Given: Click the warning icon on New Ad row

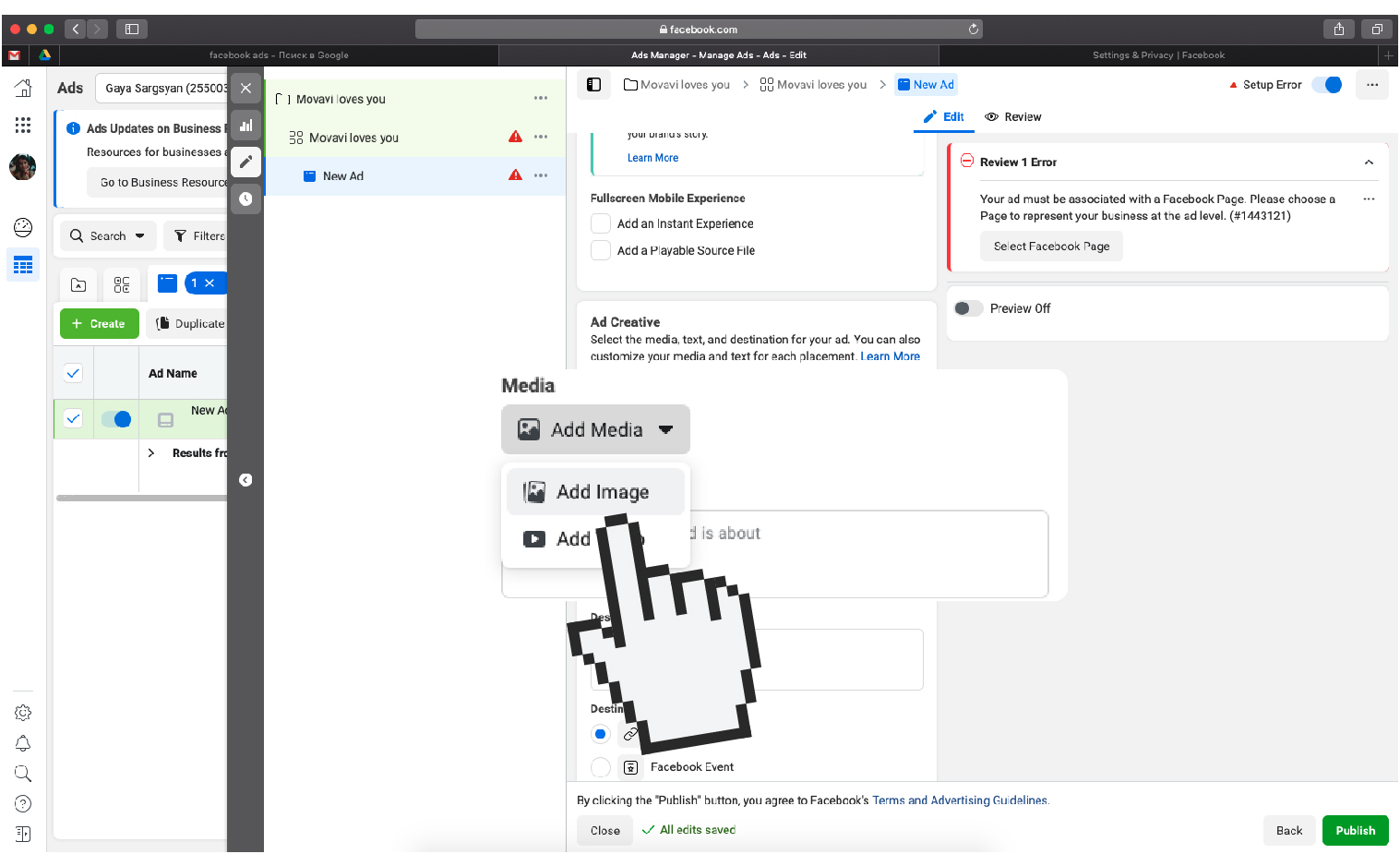Looking at the screenshot, I should (515, 175).
